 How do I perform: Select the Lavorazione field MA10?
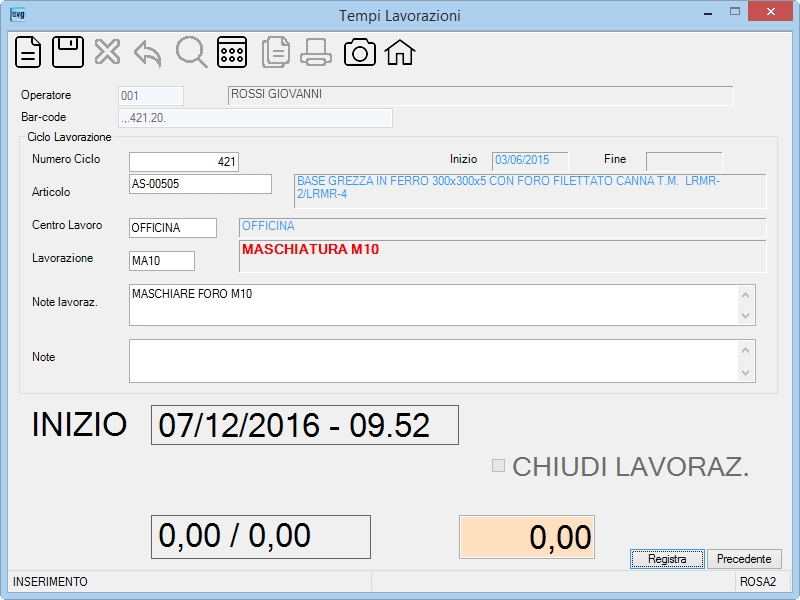[x=162, y=261]
